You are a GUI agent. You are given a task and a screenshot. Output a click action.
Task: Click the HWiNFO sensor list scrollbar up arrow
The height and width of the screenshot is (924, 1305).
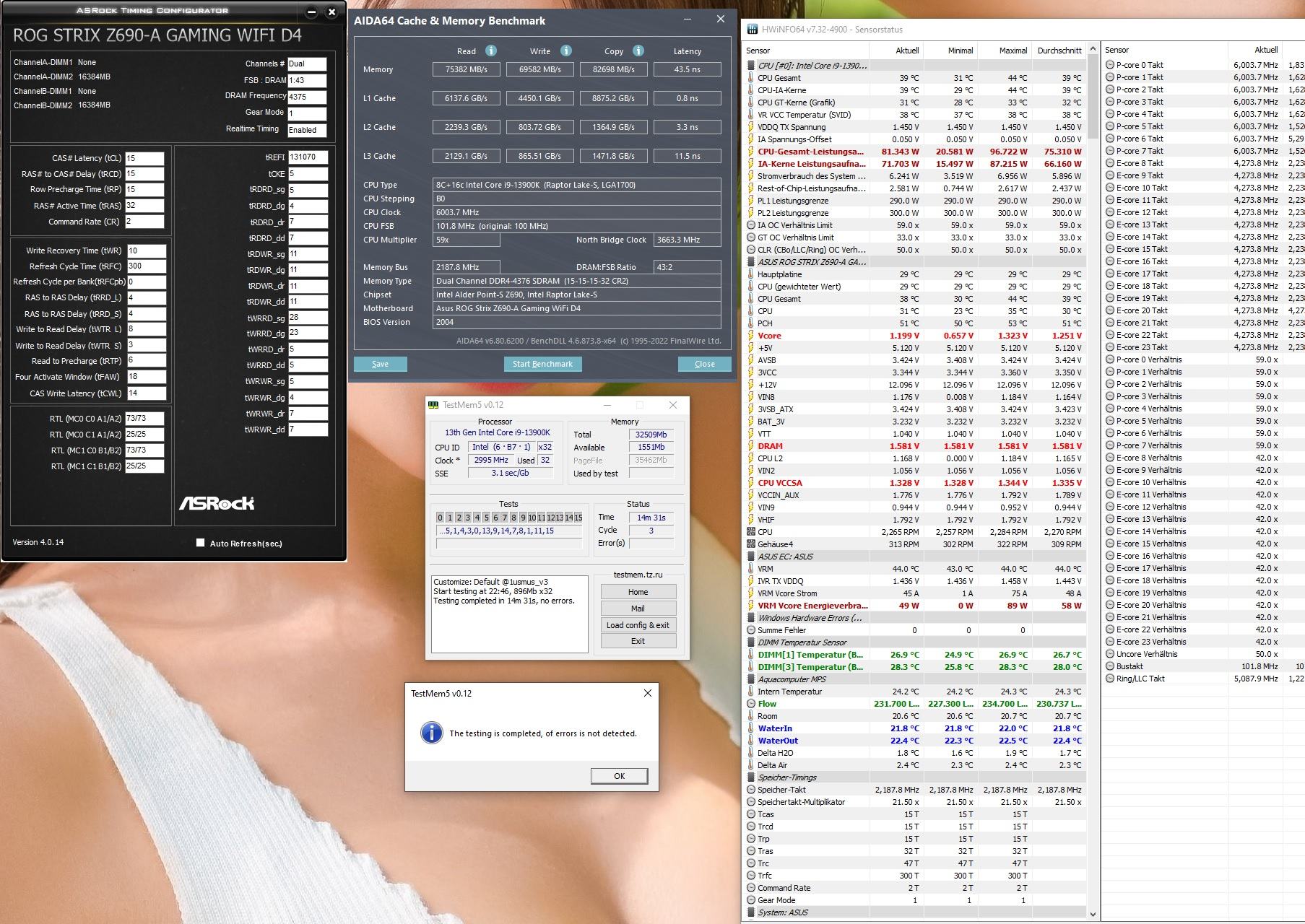[1092, 51]
